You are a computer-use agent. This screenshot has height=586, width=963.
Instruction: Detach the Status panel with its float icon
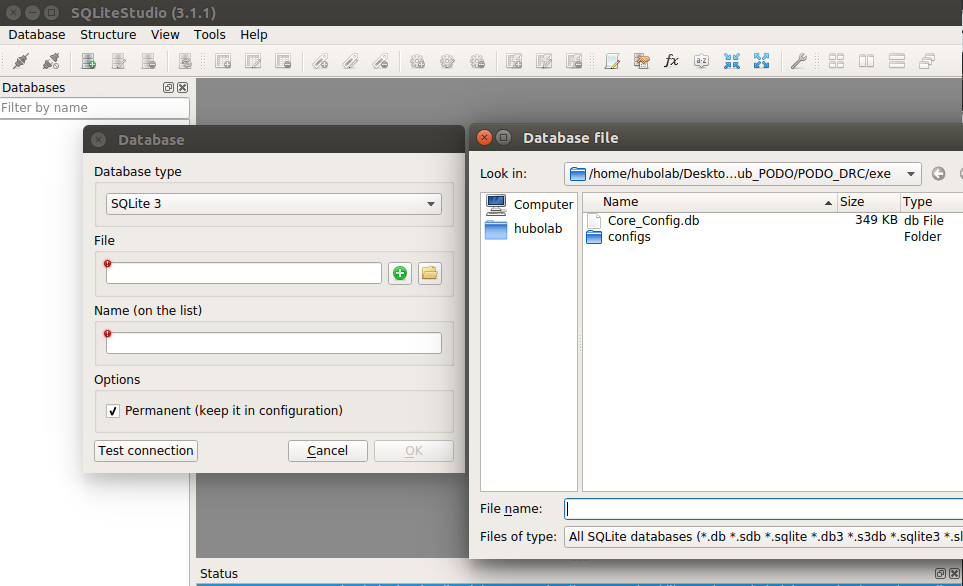[x=940, y=573]
